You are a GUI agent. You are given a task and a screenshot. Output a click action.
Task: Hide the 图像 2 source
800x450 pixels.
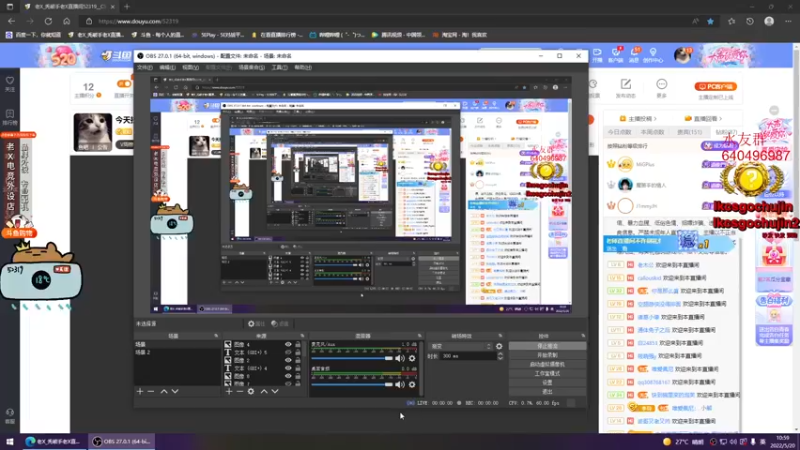(x=288, y=360)
